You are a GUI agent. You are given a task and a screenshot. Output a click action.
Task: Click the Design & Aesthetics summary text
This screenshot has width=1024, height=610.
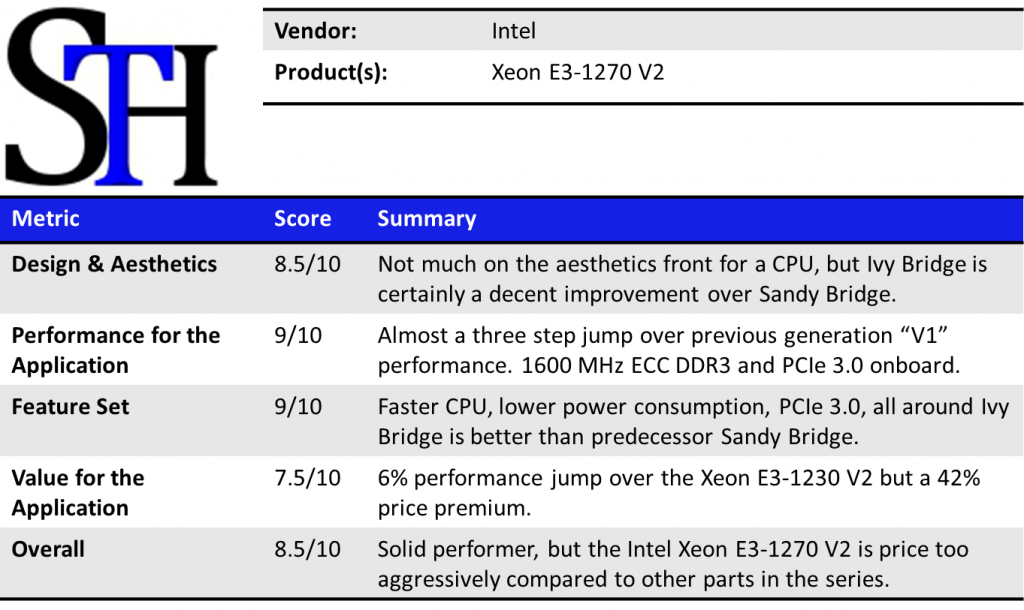click(682, 279)
